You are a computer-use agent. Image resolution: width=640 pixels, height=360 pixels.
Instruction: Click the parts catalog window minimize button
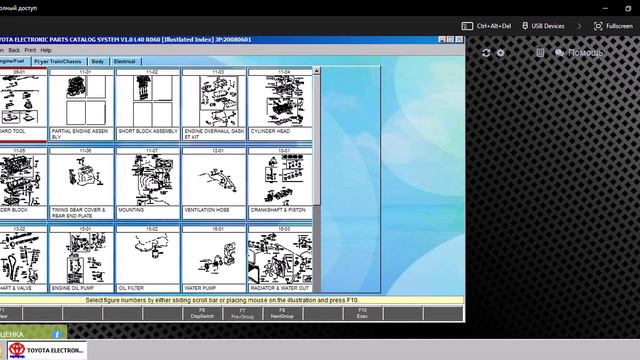[442, 40]
